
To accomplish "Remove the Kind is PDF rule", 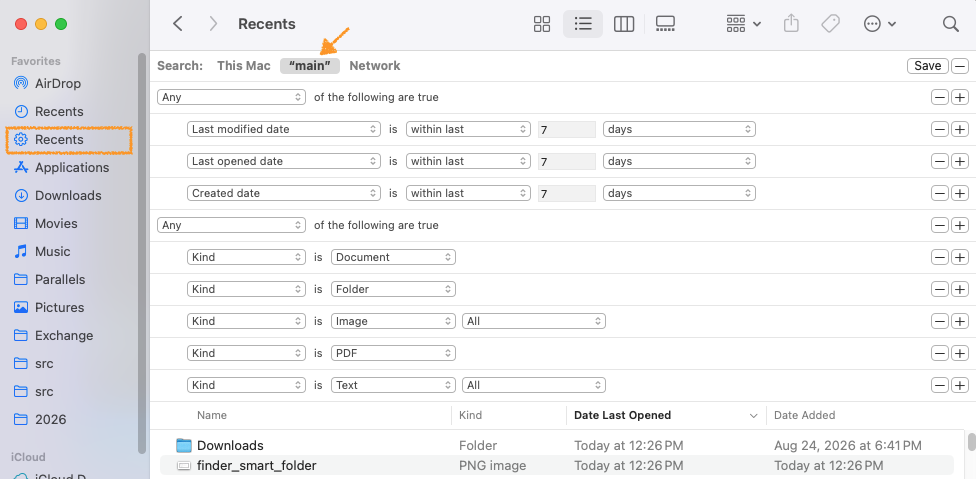I will pyautogui.click(x=940, y=353).
